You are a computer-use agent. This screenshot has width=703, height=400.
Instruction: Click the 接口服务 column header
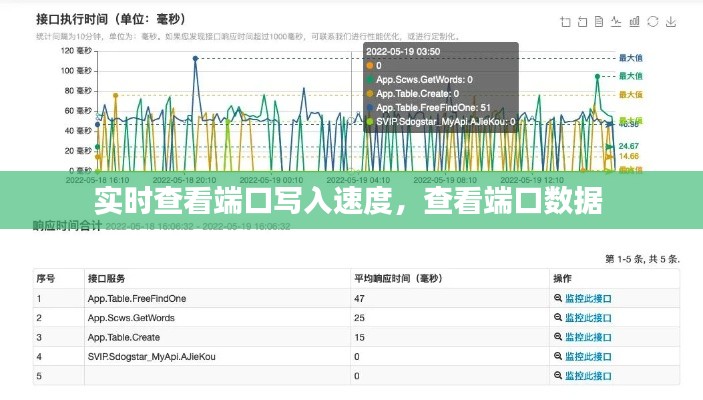tap(106, 278)
